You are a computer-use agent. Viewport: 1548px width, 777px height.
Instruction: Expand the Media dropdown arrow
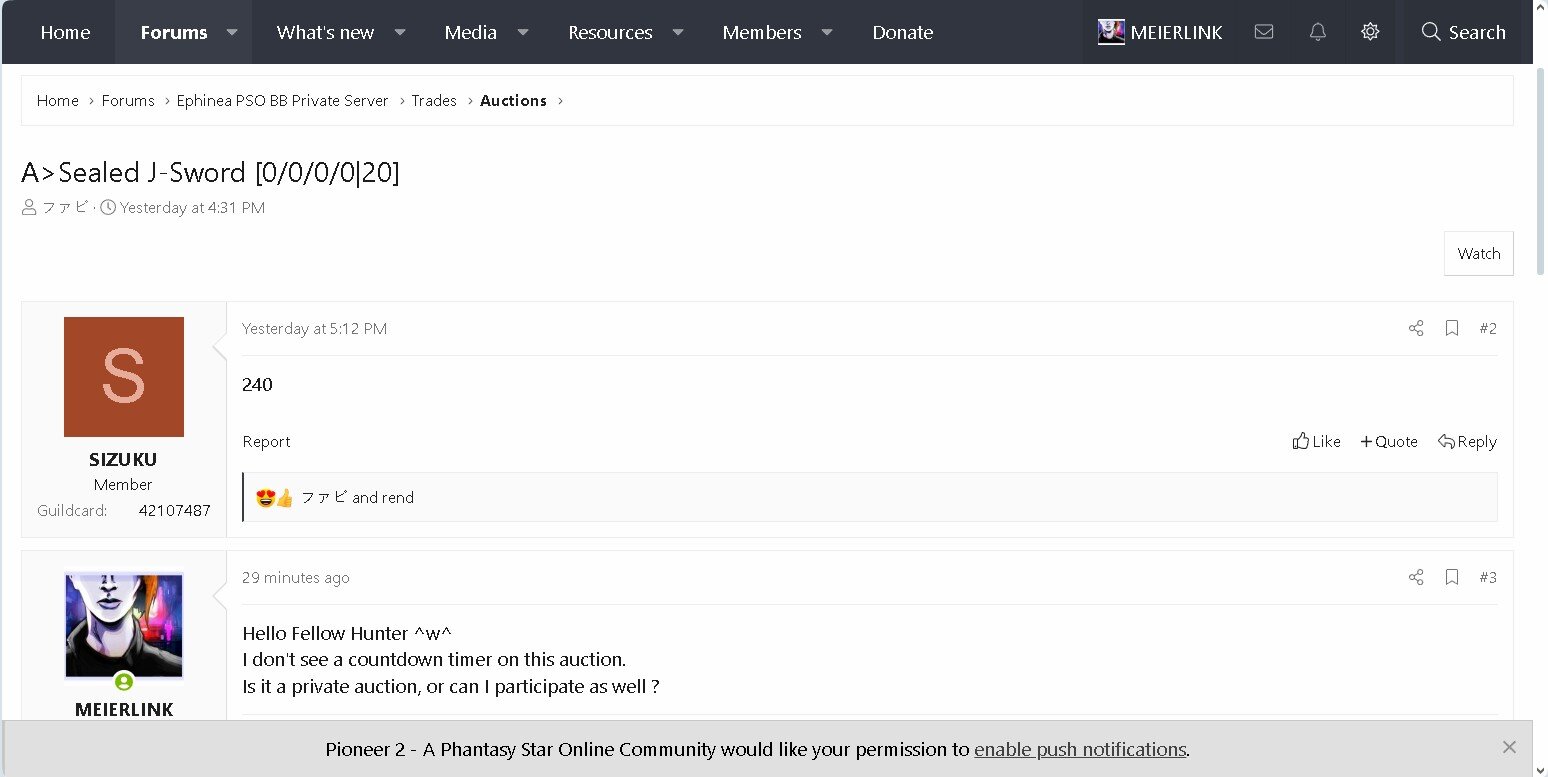click(x=523, y=32)
